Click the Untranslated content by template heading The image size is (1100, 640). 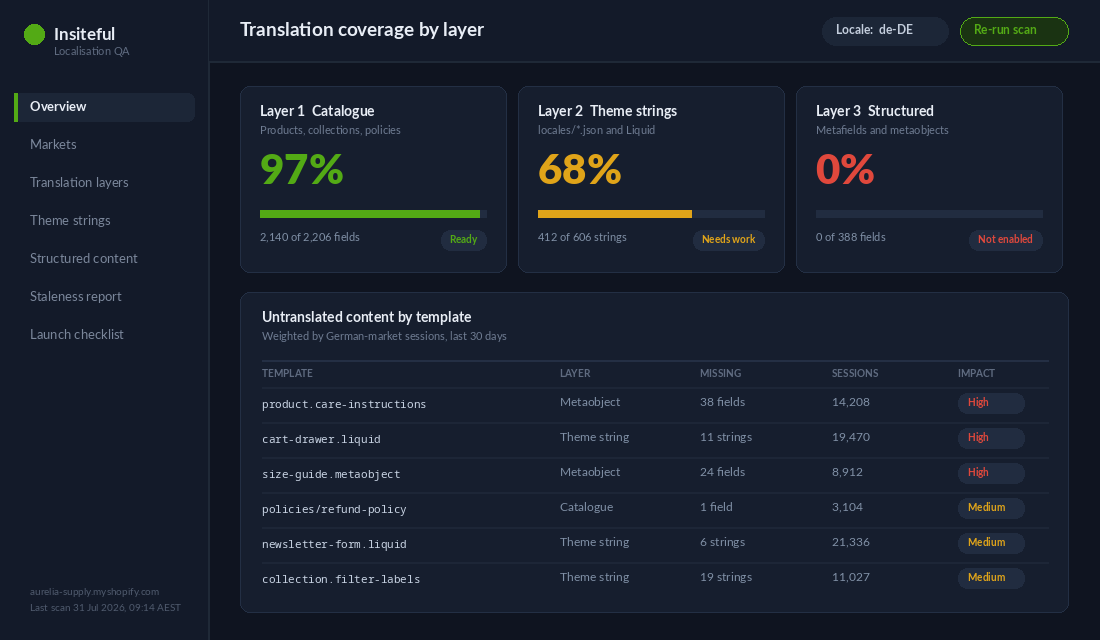point(366,317)
